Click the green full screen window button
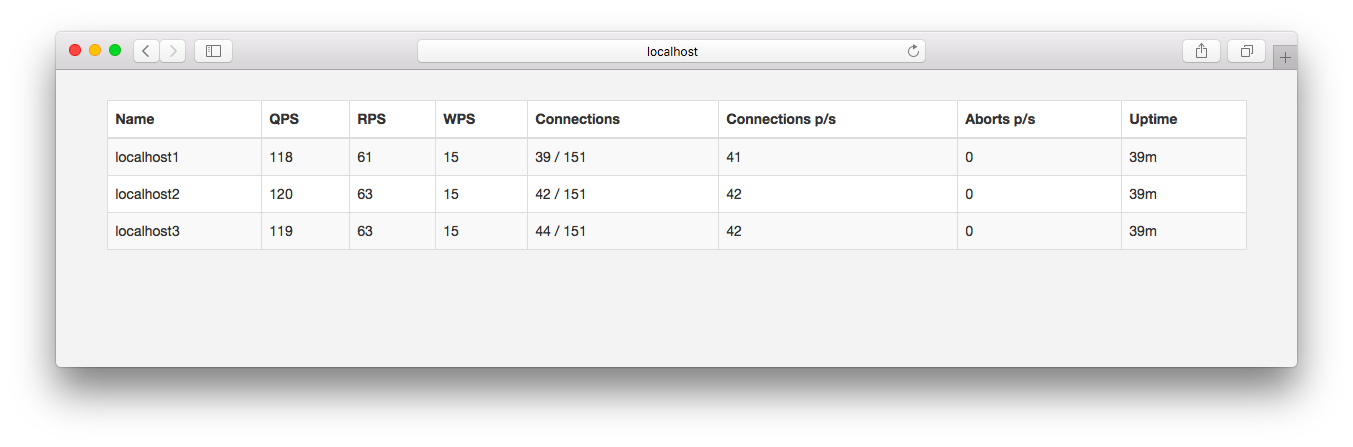Viewport: 1353px width, 447px height. [115, 50]
